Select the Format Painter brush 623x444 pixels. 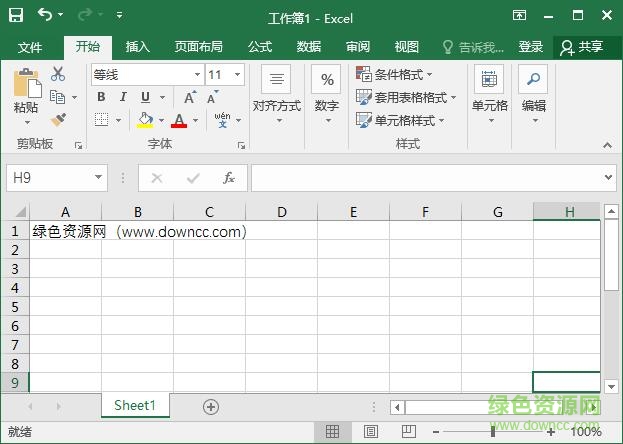click(x=58, y=120)
